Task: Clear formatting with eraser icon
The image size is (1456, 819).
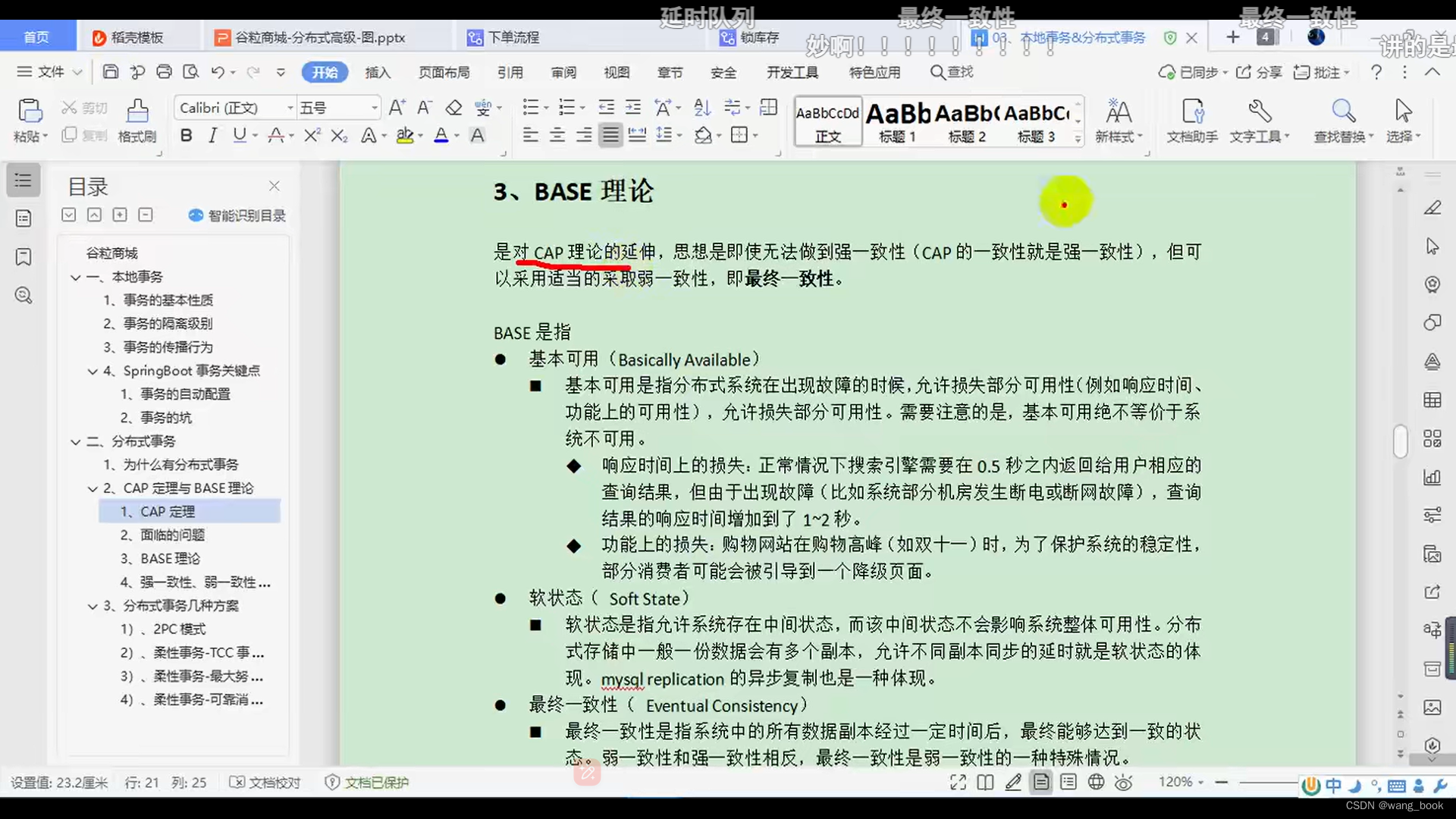Action: [453, 108]
